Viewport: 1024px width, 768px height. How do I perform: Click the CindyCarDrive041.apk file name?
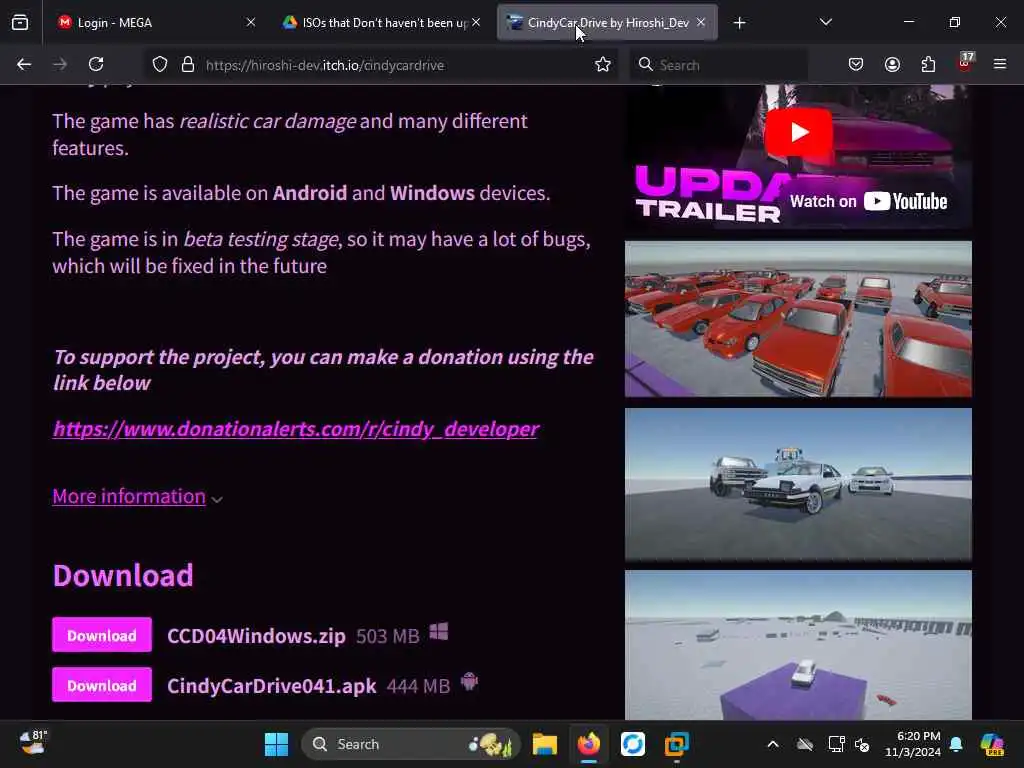click(272, 686)
